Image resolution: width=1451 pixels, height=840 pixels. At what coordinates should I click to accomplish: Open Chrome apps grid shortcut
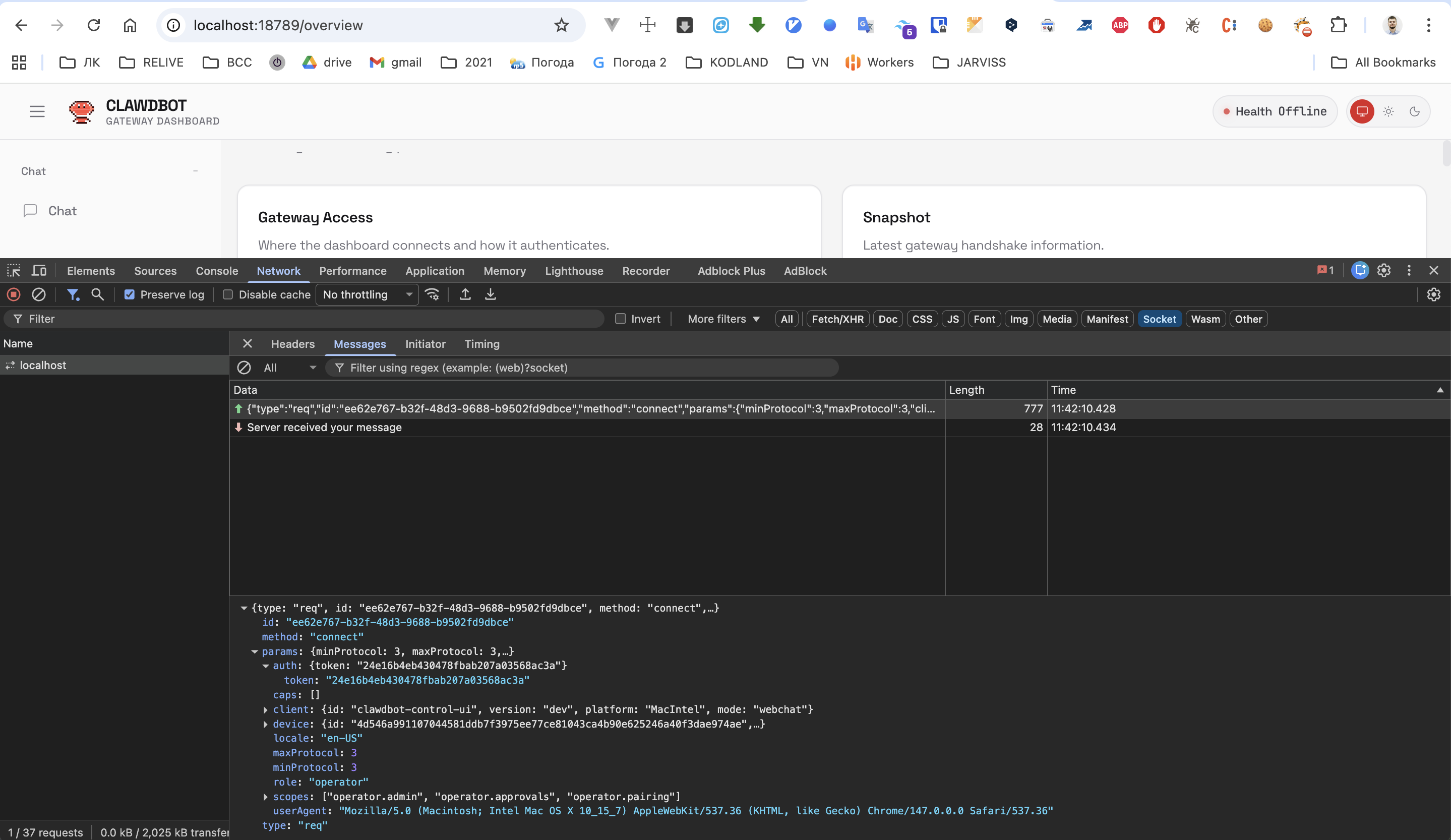(19, 62)
